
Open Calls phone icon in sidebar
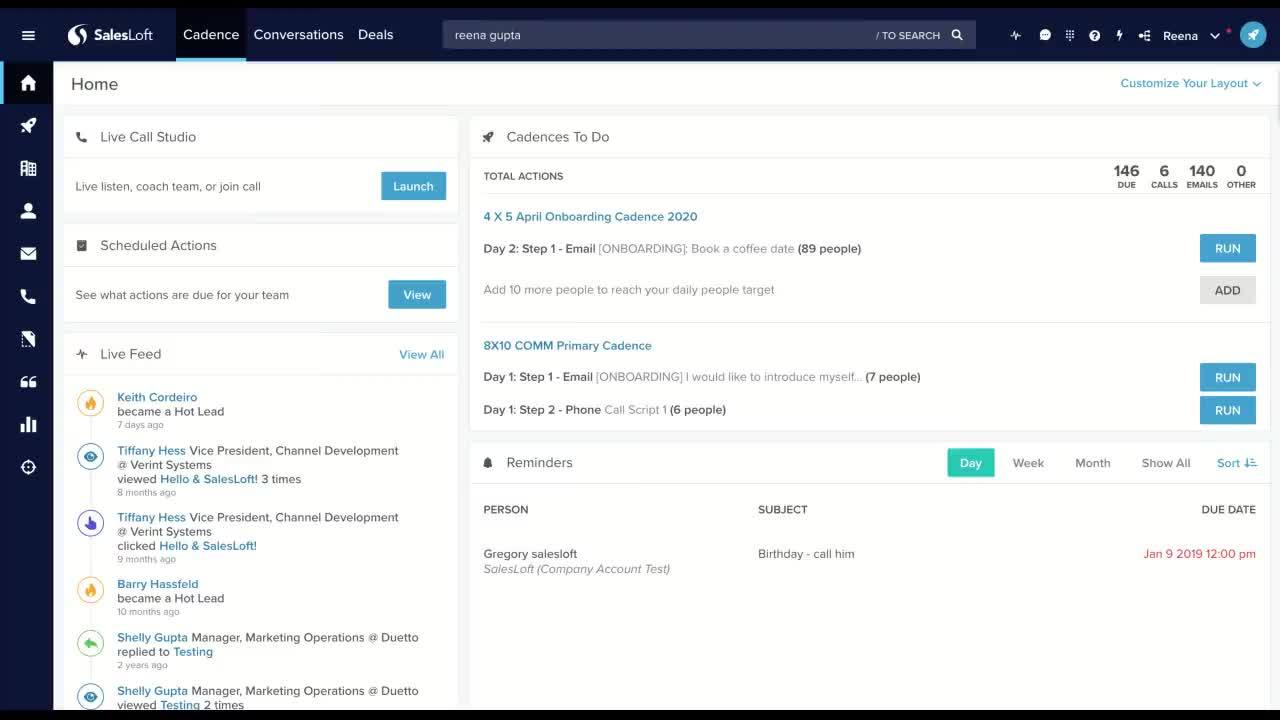28,296
